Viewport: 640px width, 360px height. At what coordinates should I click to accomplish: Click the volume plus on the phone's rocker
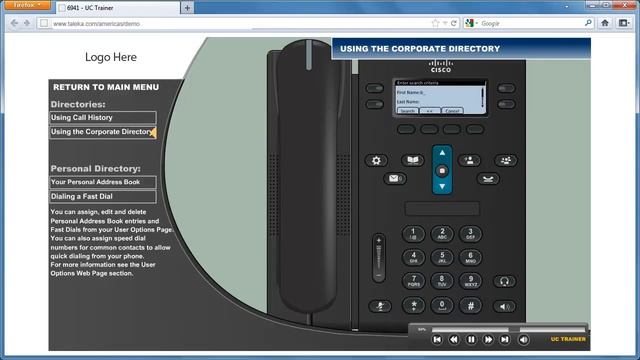pyautogui.click(x=379, y=241)
